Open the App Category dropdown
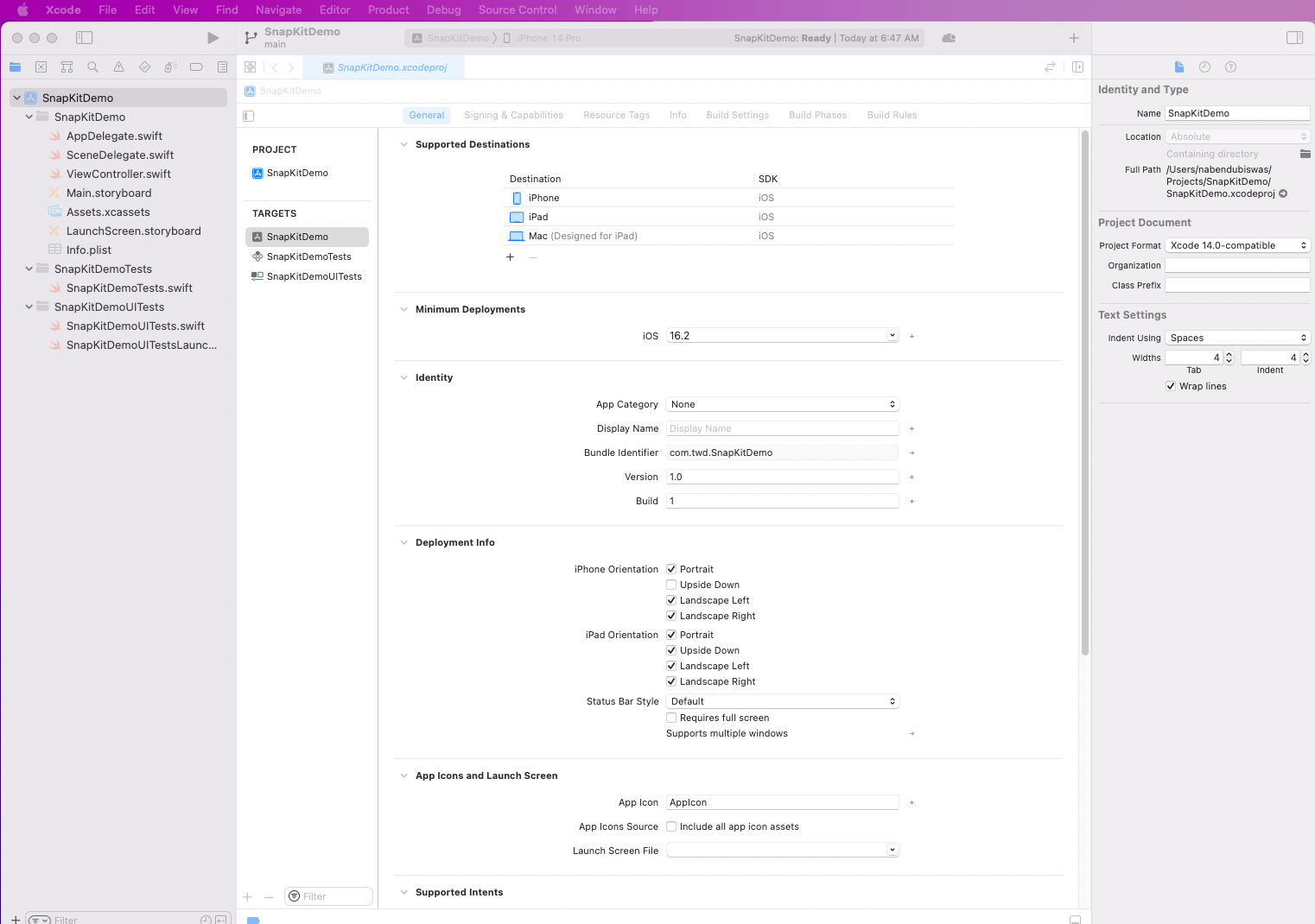This screenshot has width=1315, height=924. (783, 404)
